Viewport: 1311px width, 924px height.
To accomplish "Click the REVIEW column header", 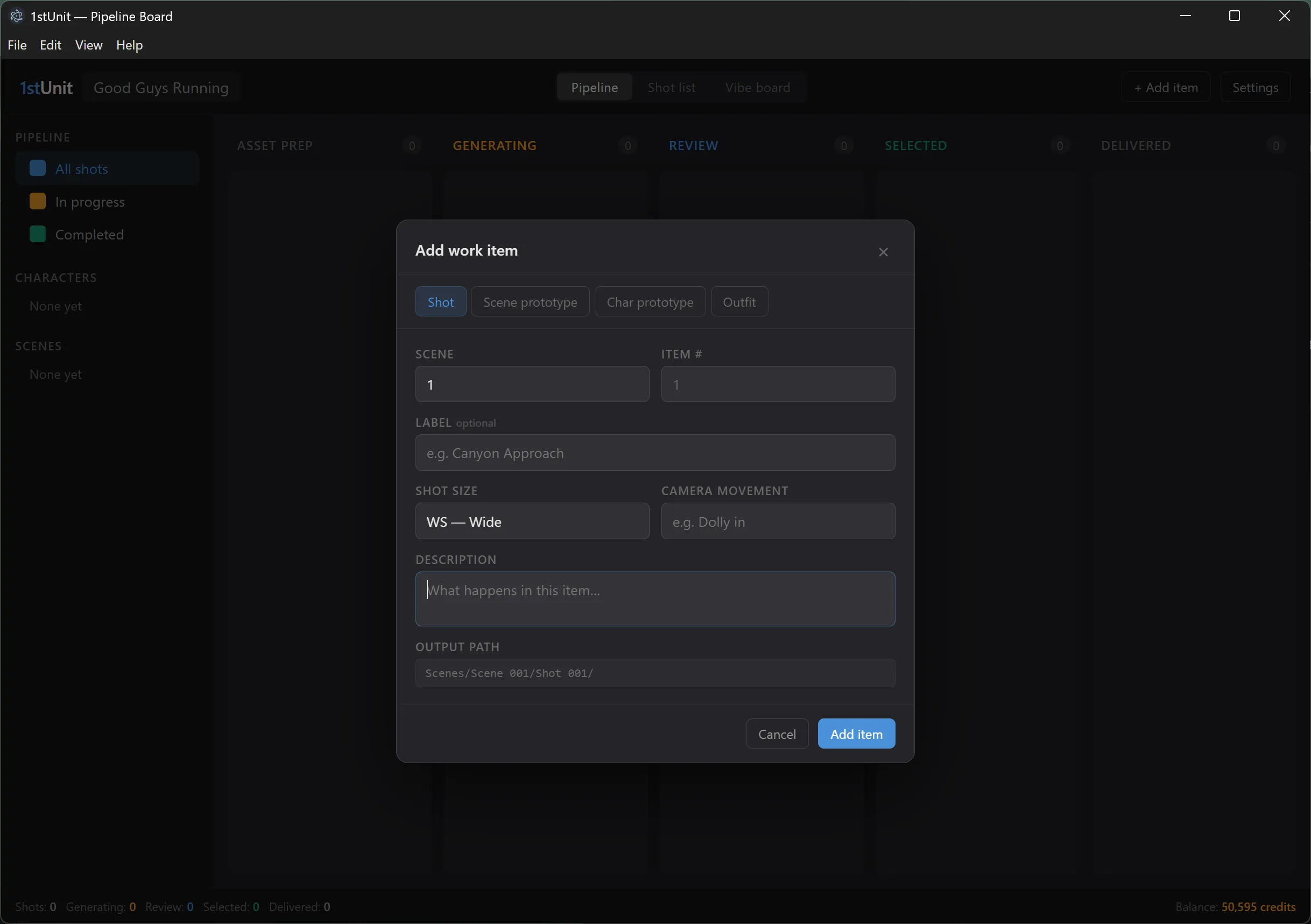I will (x=693, y=146).
